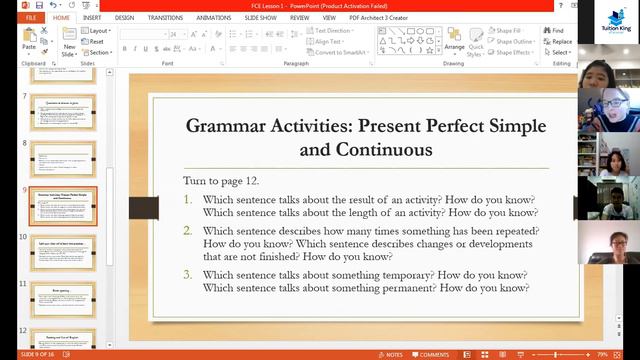Viewport: 640px width, 360px height.
Task: Toggle Notes pane in status bar
Action: tap(391, 355)
